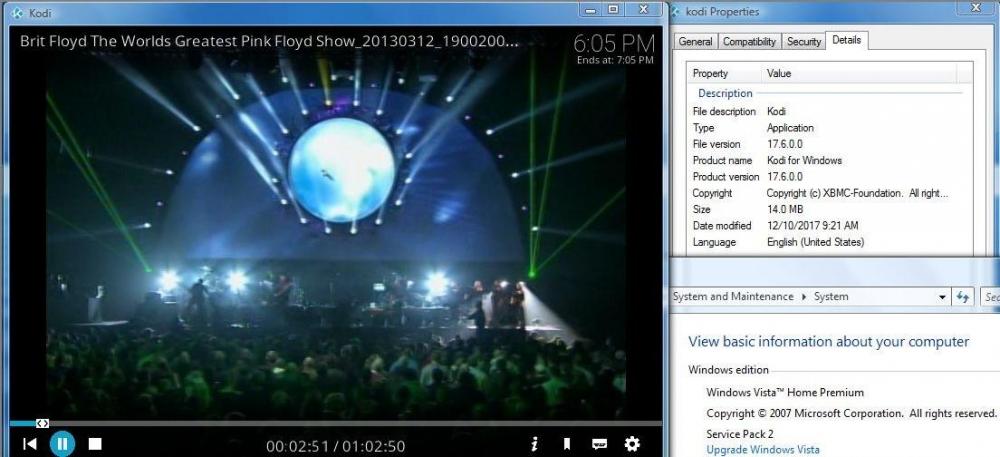The image size is (1000, 457).
Task: Click the seek handle on the progress bar
Action: tap(42, 423)
